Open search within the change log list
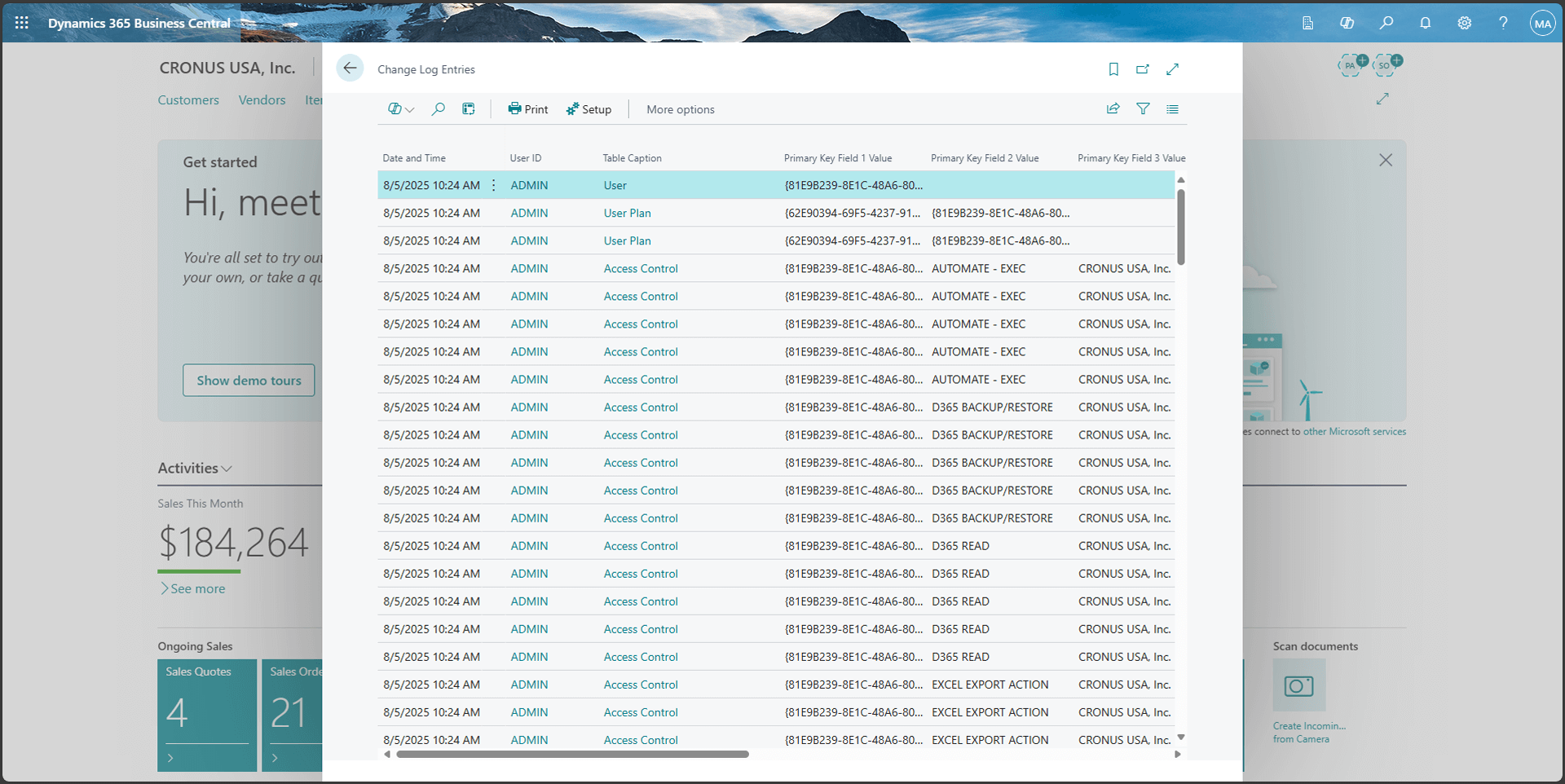The image size is (1565, 784). tap(439, 108)
